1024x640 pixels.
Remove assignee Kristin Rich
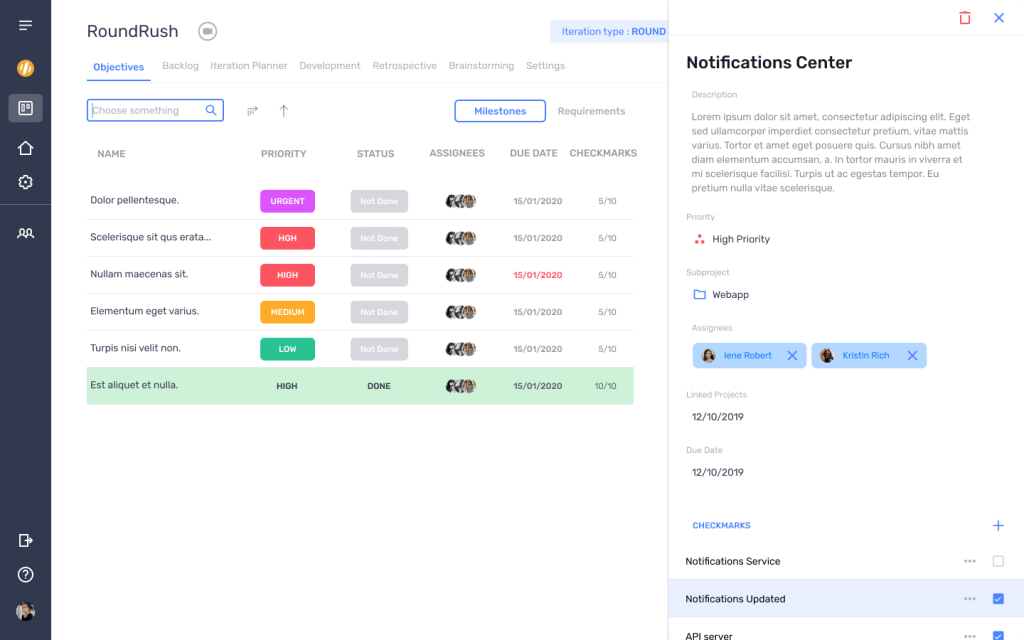pyautogui.click(x=912, y=356)
